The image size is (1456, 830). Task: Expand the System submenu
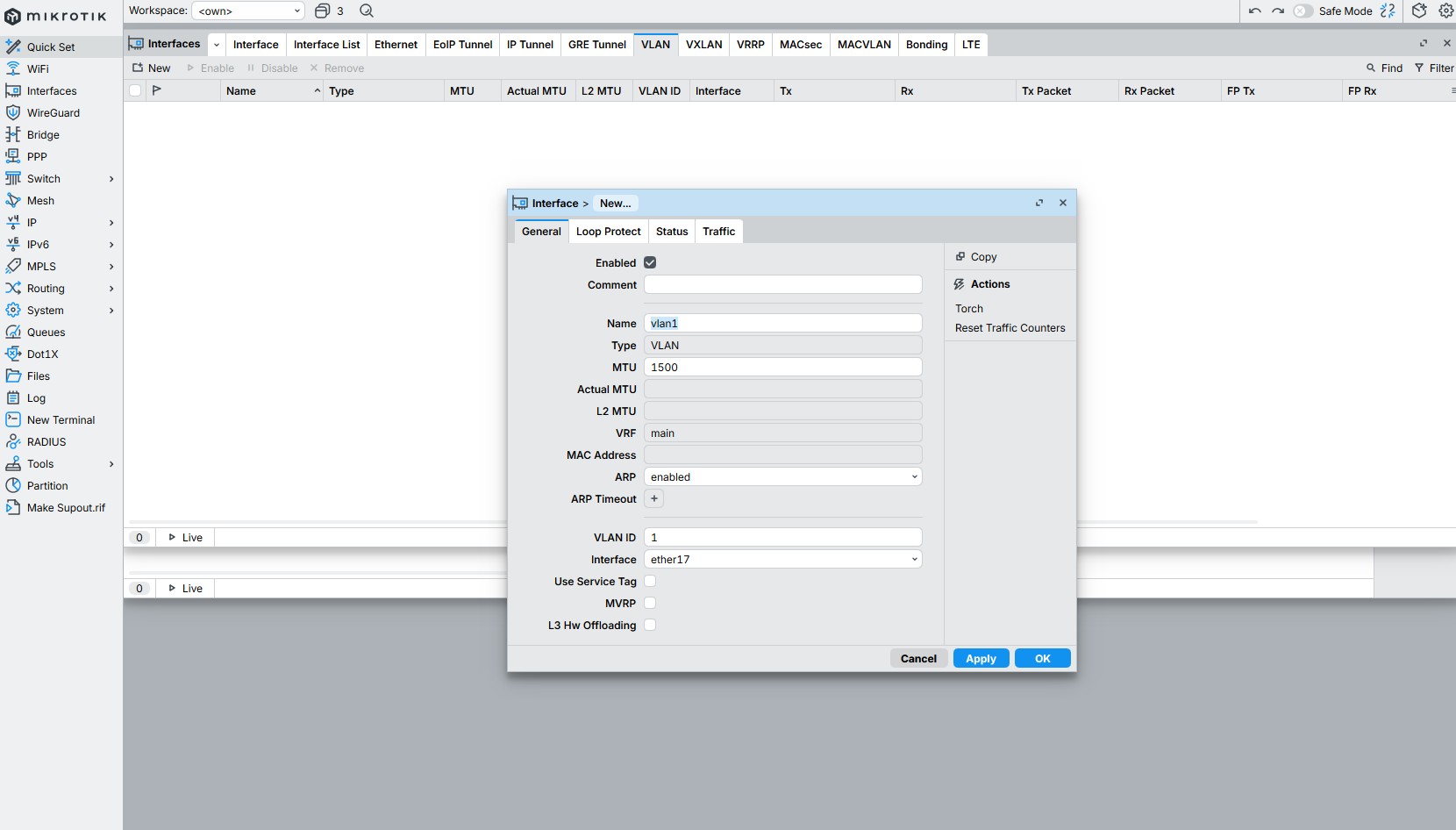pos(111,310)
